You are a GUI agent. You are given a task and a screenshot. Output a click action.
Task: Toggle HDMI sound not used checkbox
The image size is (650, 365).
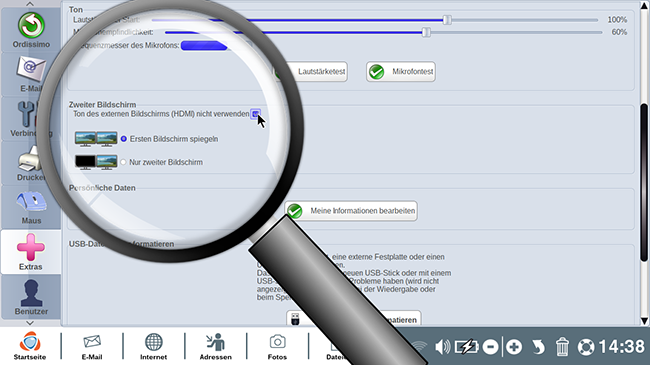[x=255, y=114]
